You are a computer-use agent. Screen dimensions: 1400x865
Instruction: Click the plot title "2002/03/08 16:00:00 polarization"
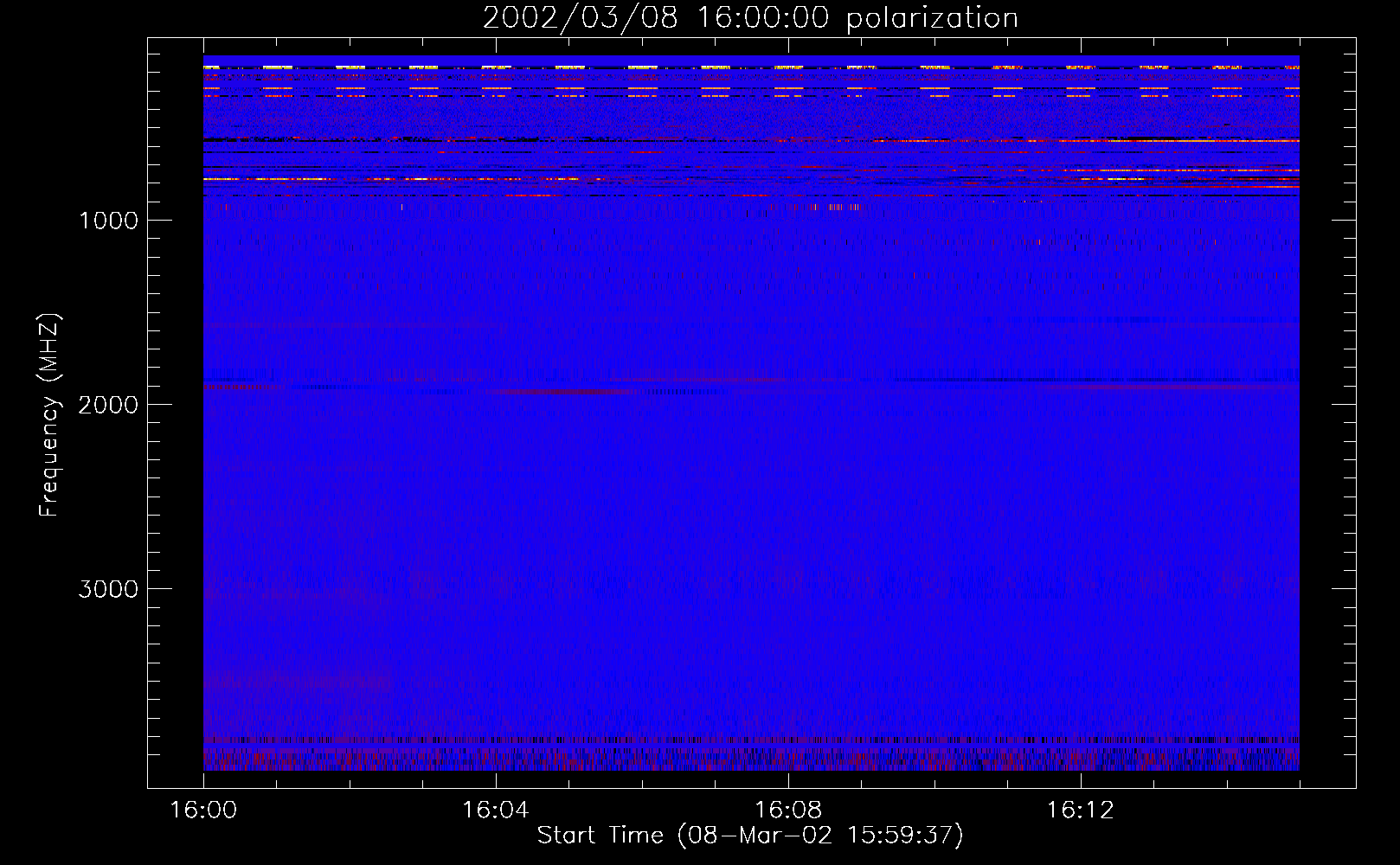click(750, 18)
